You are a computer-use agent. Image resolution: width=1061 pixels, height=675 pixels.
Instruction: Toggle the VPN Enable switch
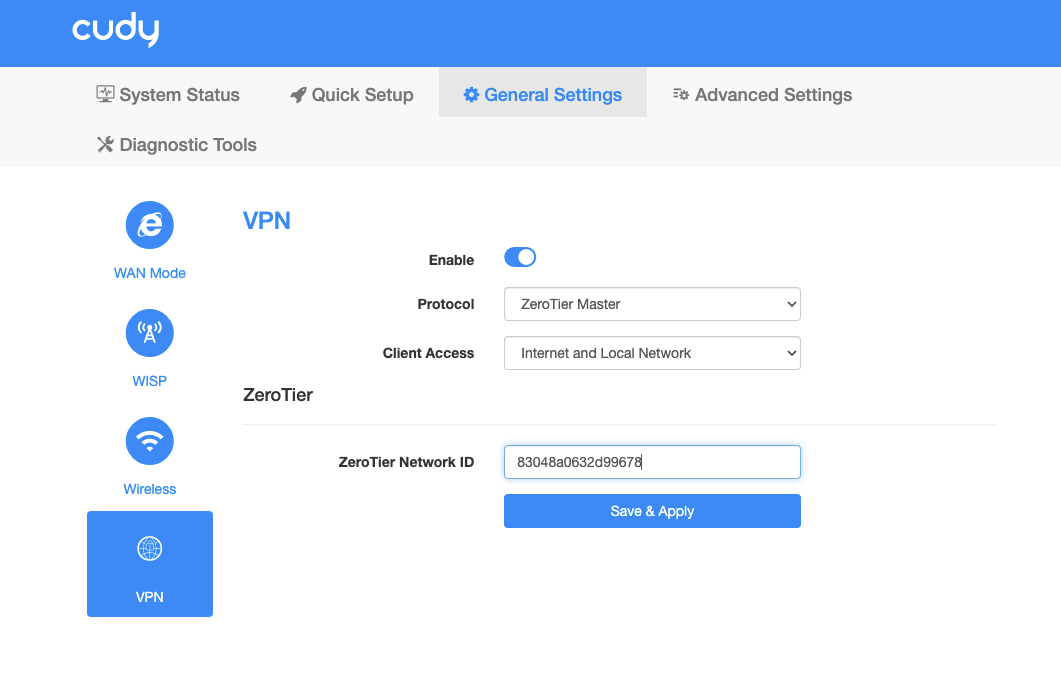point(520,258)
